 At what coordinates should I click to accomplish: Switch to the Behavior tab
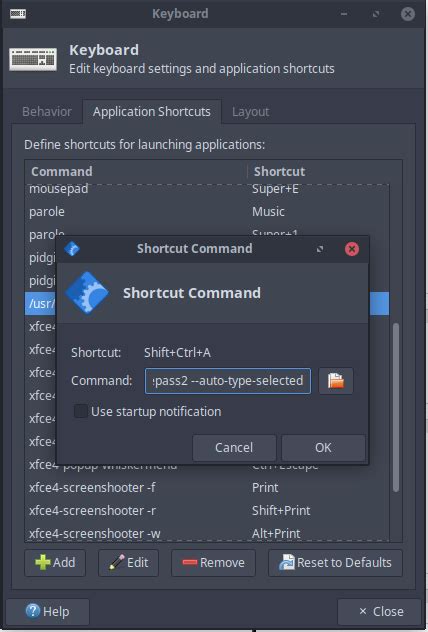coord(47,112)
